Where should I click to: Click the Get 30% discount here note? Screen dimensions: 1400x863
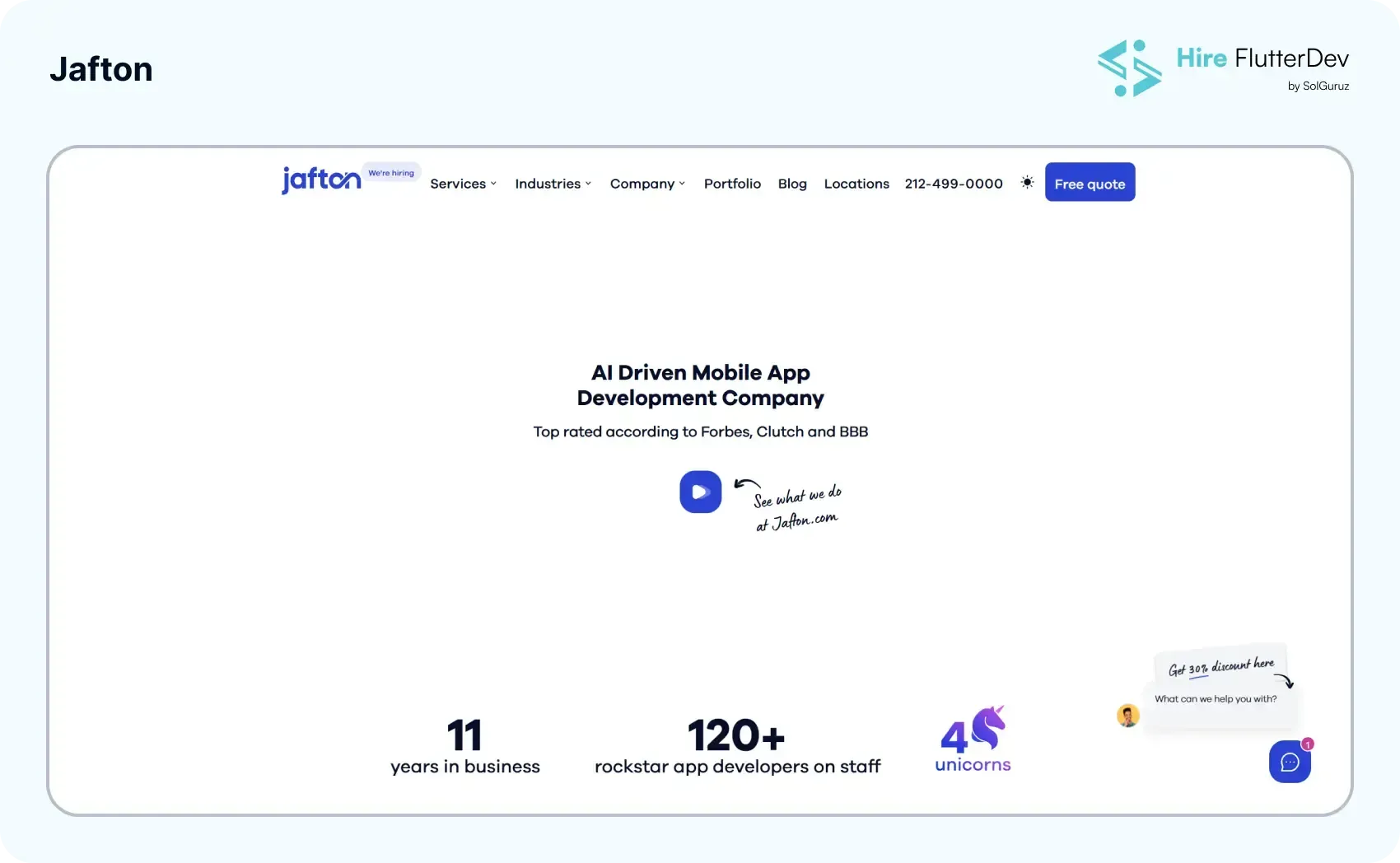pos(1221,667)
